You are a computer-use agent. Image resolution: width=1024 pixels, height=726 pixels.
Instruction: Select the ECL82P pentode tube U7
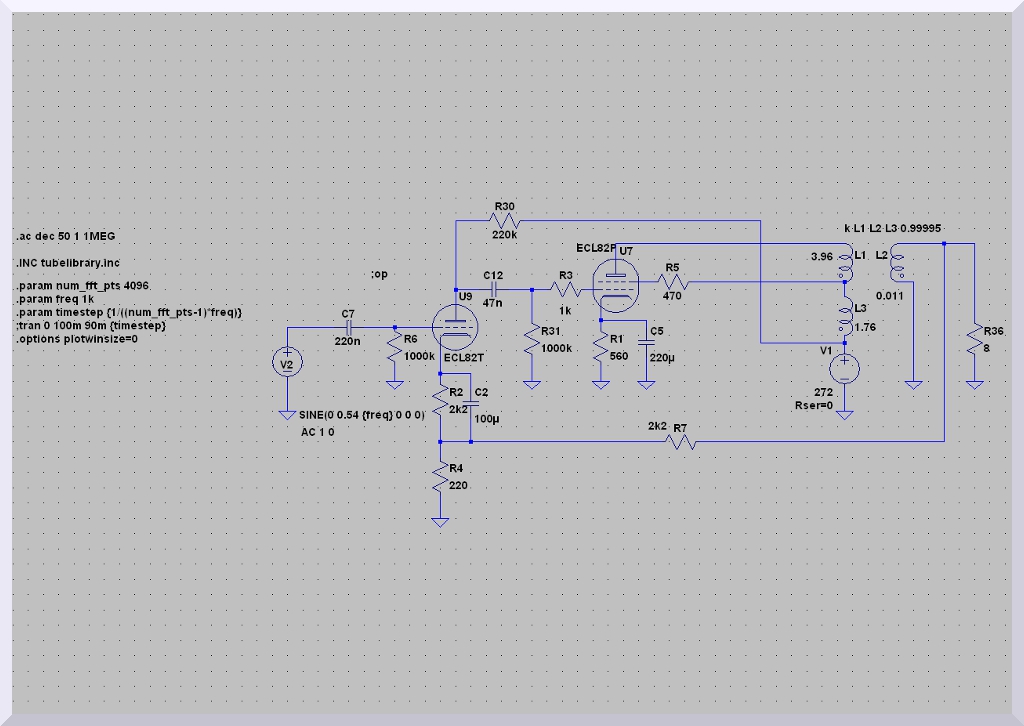point(611,285)
